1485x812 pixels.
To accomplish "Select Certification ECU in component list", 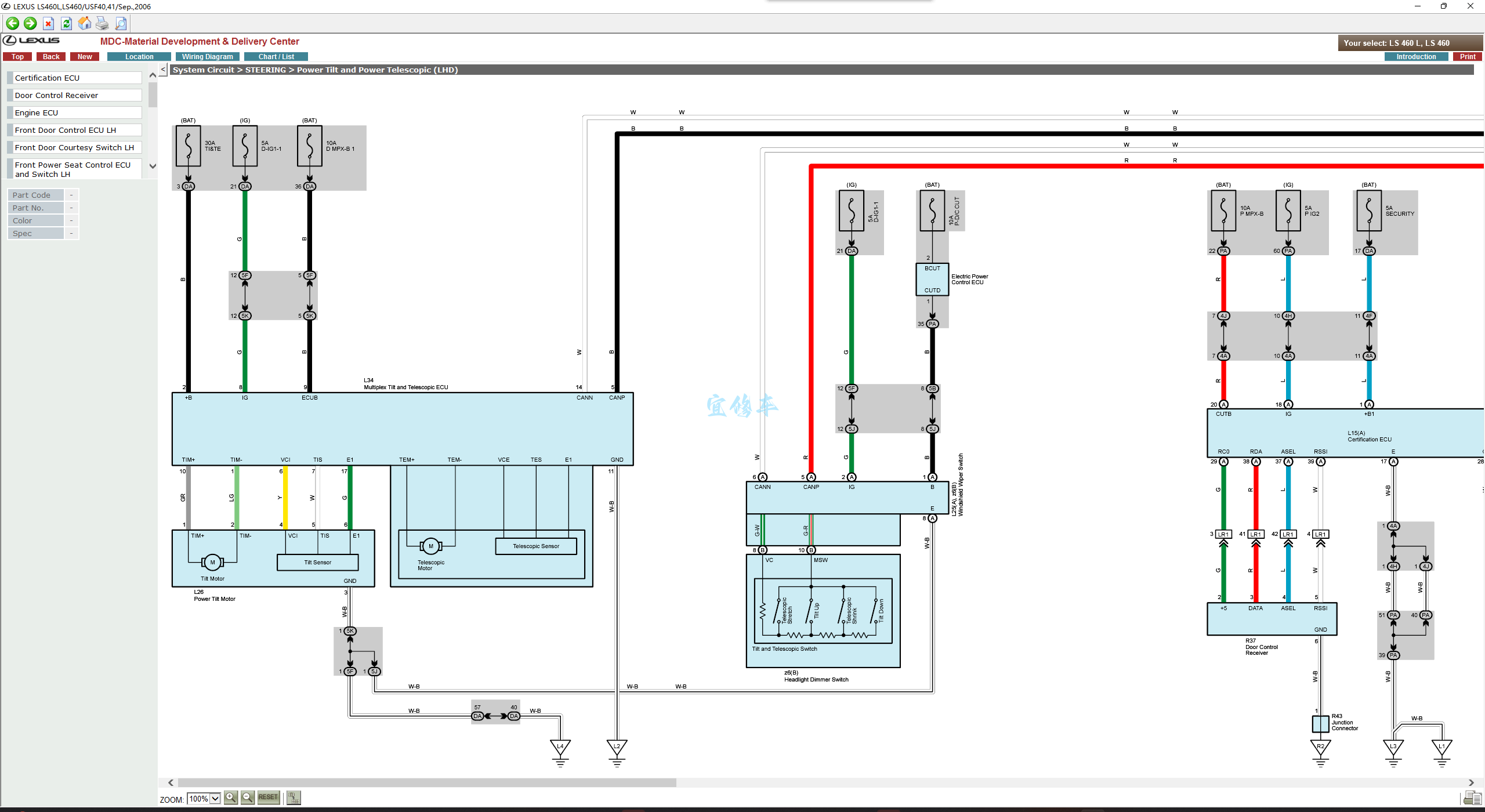I will point(75,78).
